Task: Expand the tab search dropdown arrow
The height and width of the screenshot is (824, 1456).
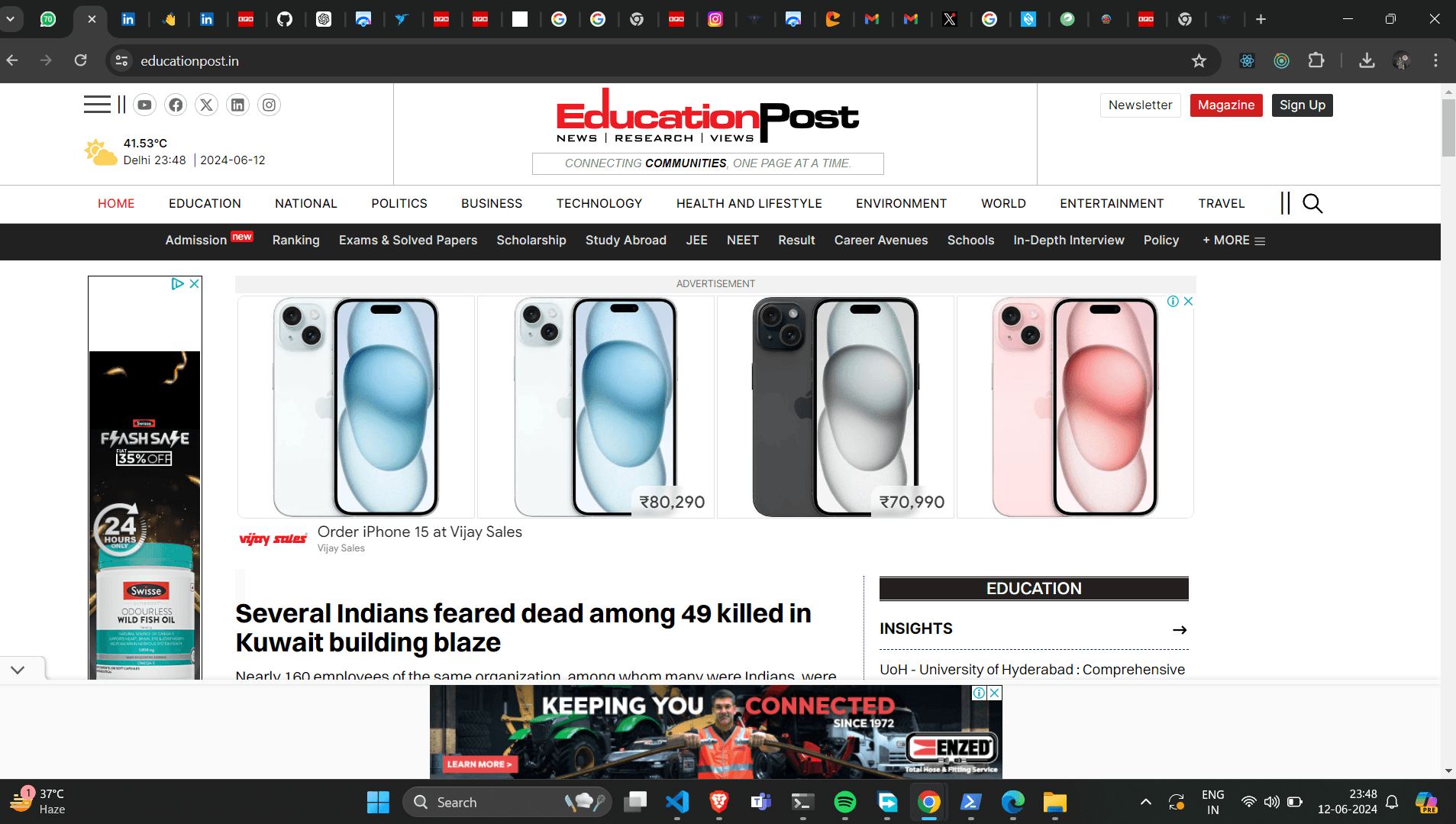Action: pos(11,19)
